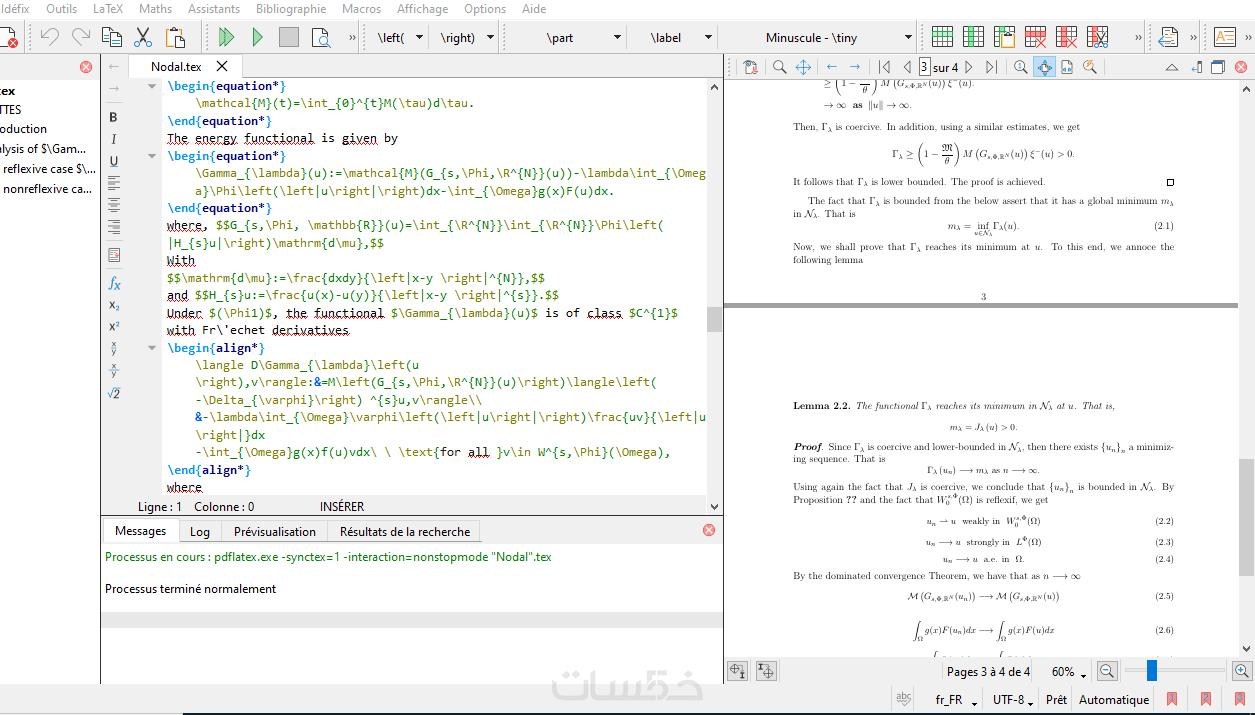Insert table column icon
This screenshot has height=715, width=1255.
pyautogui.click(x=973, y=38)
